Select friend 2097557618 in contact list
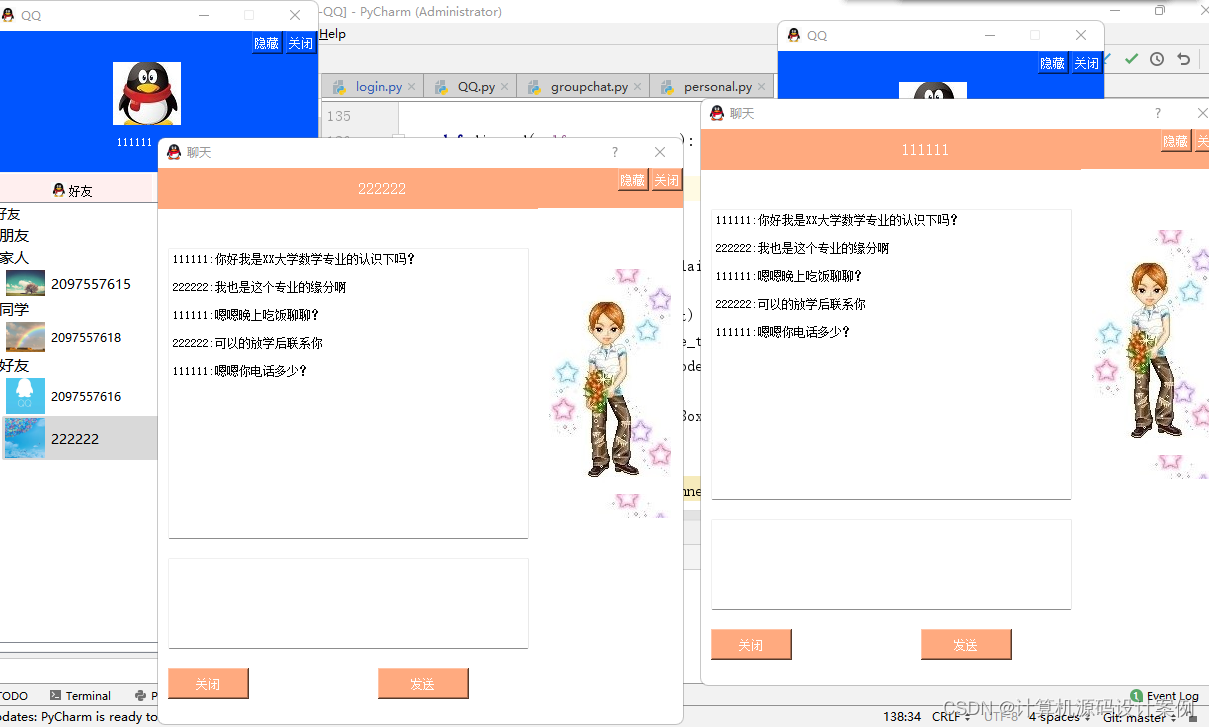Screen dimensions: 1209x727 tap(78, 337)
